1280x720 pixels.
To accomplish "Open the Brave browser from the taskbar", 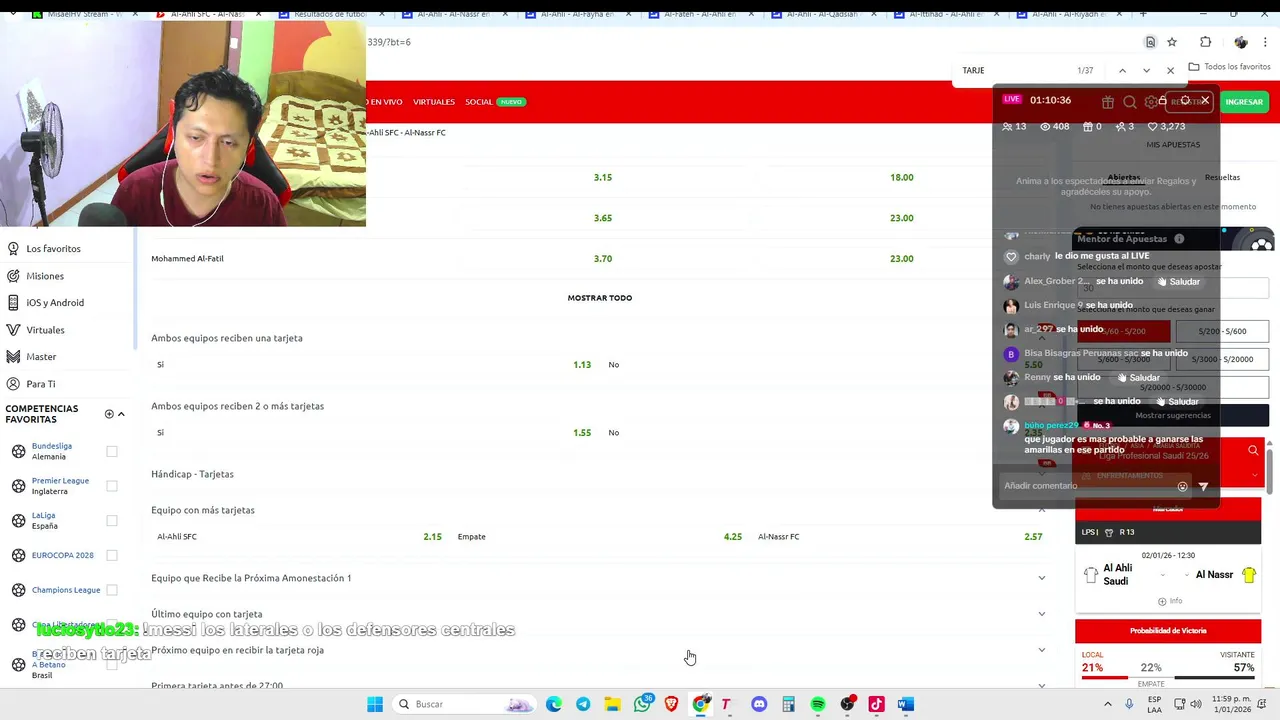I will [x=671, y=704].
